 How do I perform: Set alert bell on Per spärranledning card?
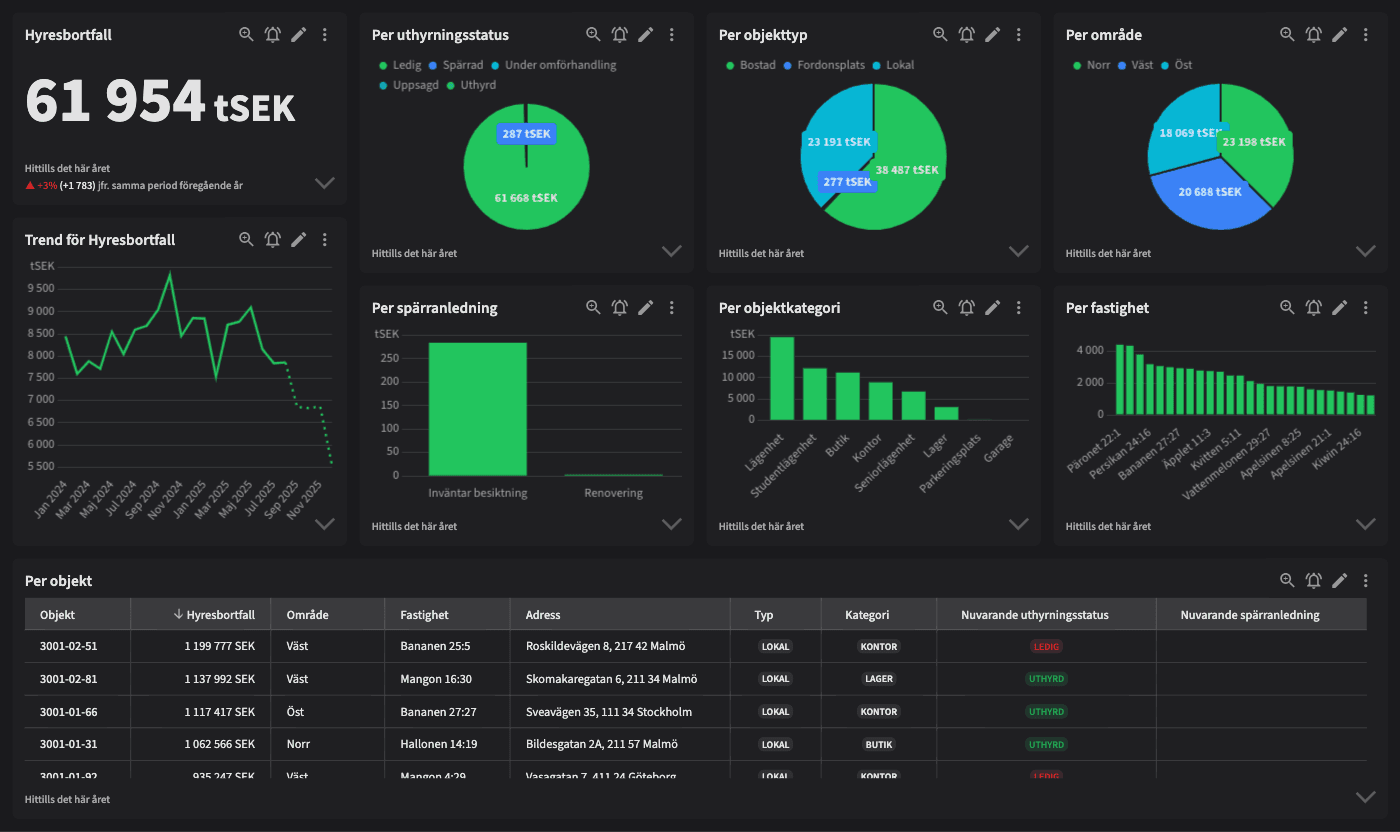click(620, 307)
